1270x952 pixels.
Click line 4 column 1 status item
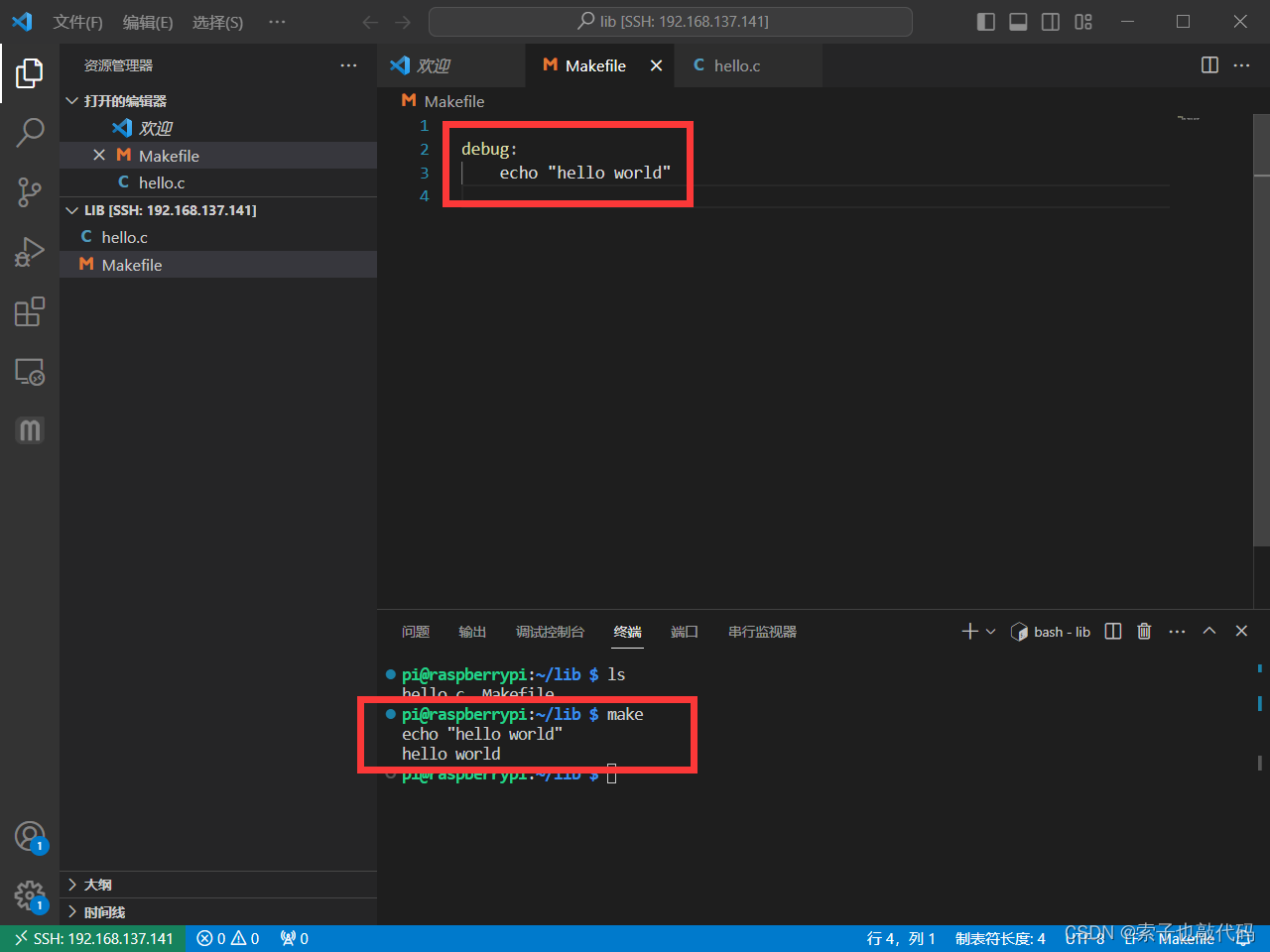(x=901, y=938)
